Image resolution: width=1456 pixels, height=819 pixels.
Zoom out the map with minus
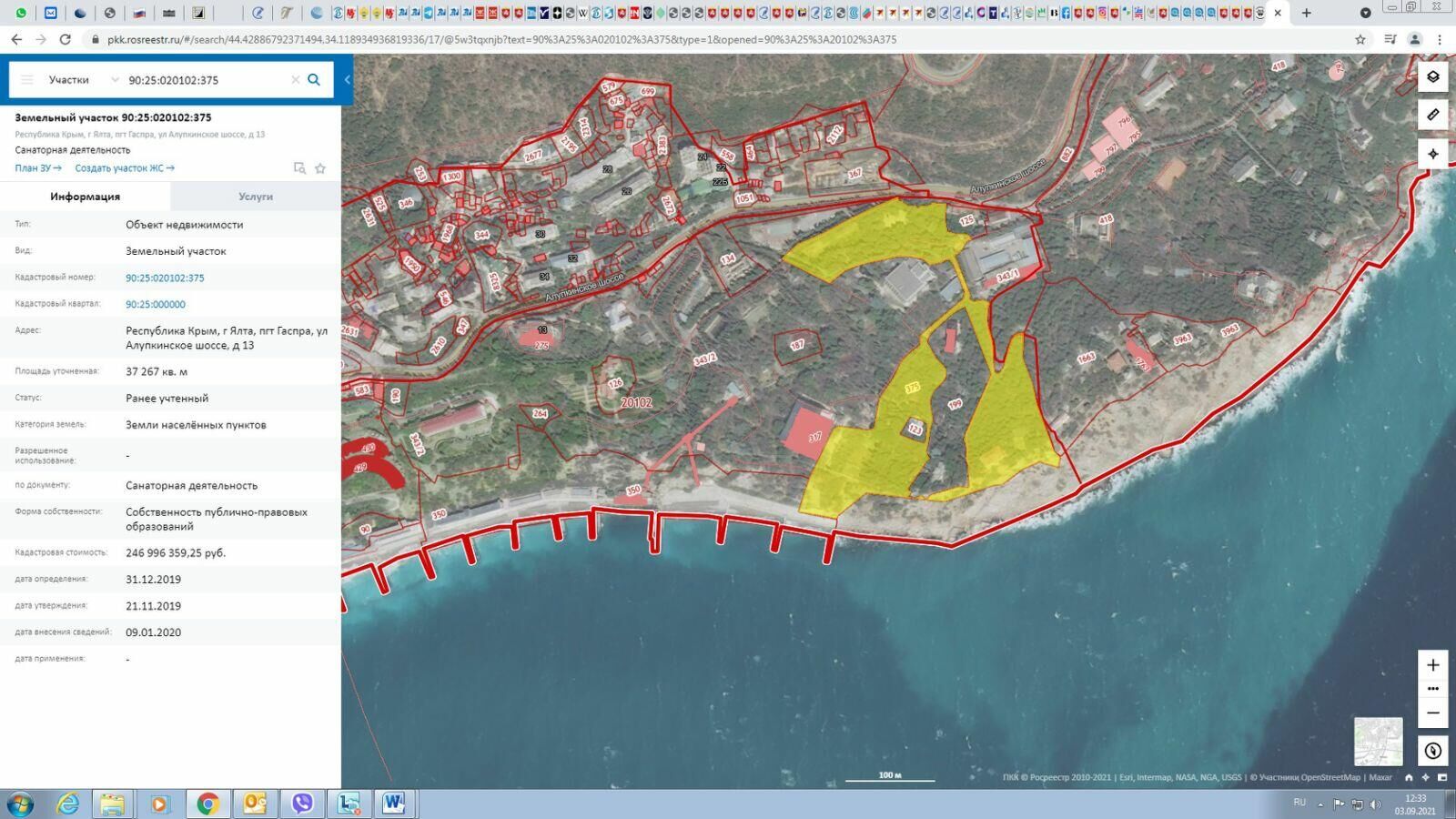(x=1432, y=713)
